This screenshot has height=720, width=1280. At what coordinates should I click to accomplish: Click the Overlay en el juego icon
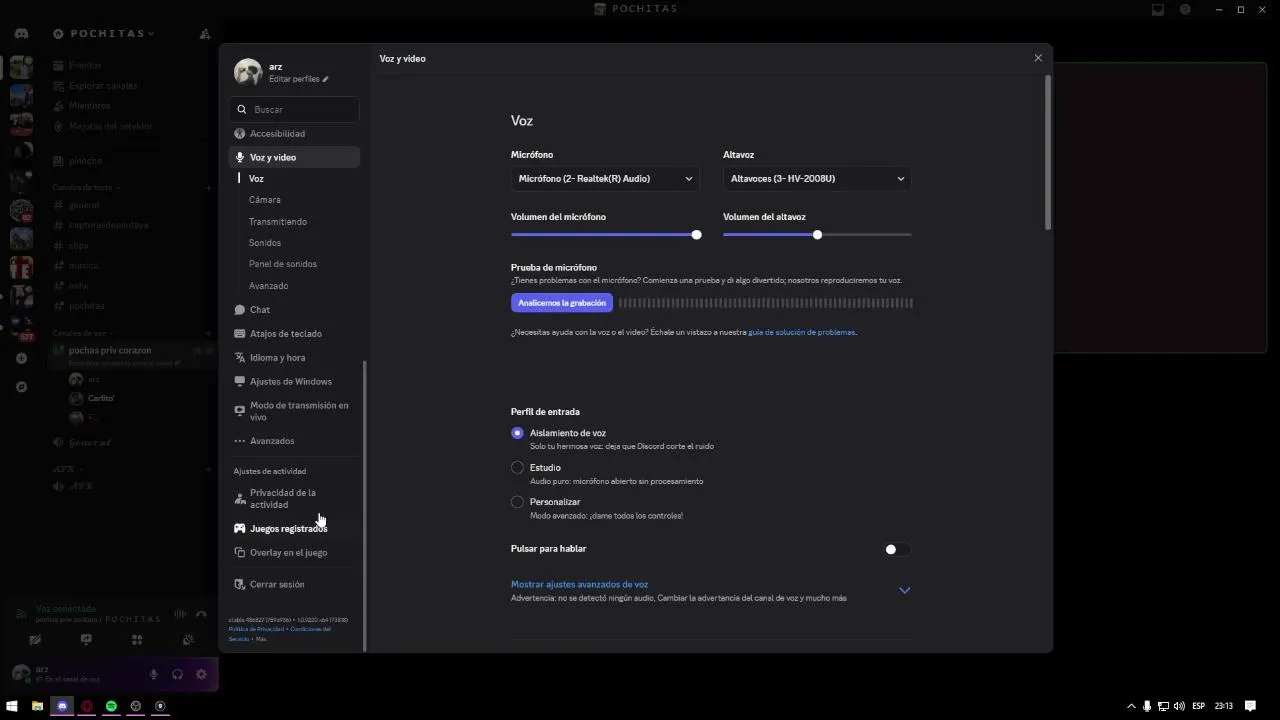tap(240, 553)
